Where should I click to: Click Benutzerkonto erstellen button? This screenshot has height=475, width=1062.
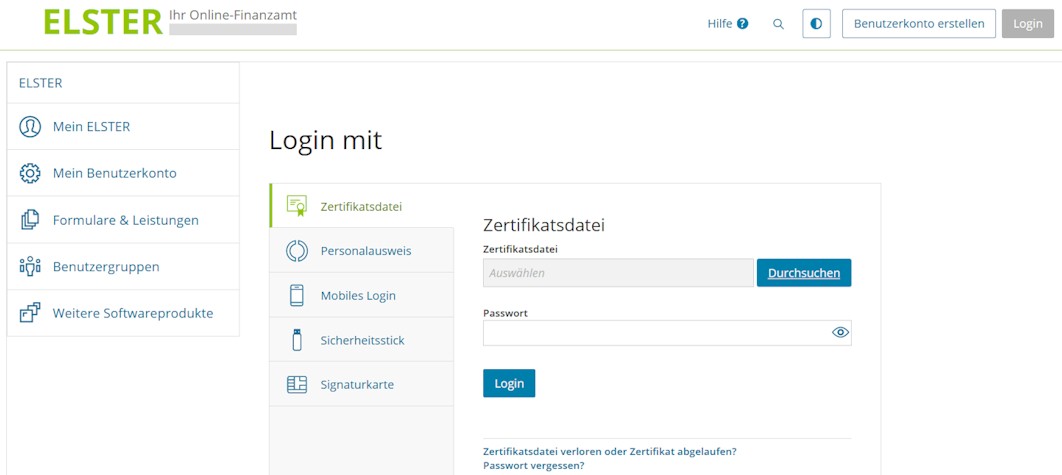click(x=919, y=24)
